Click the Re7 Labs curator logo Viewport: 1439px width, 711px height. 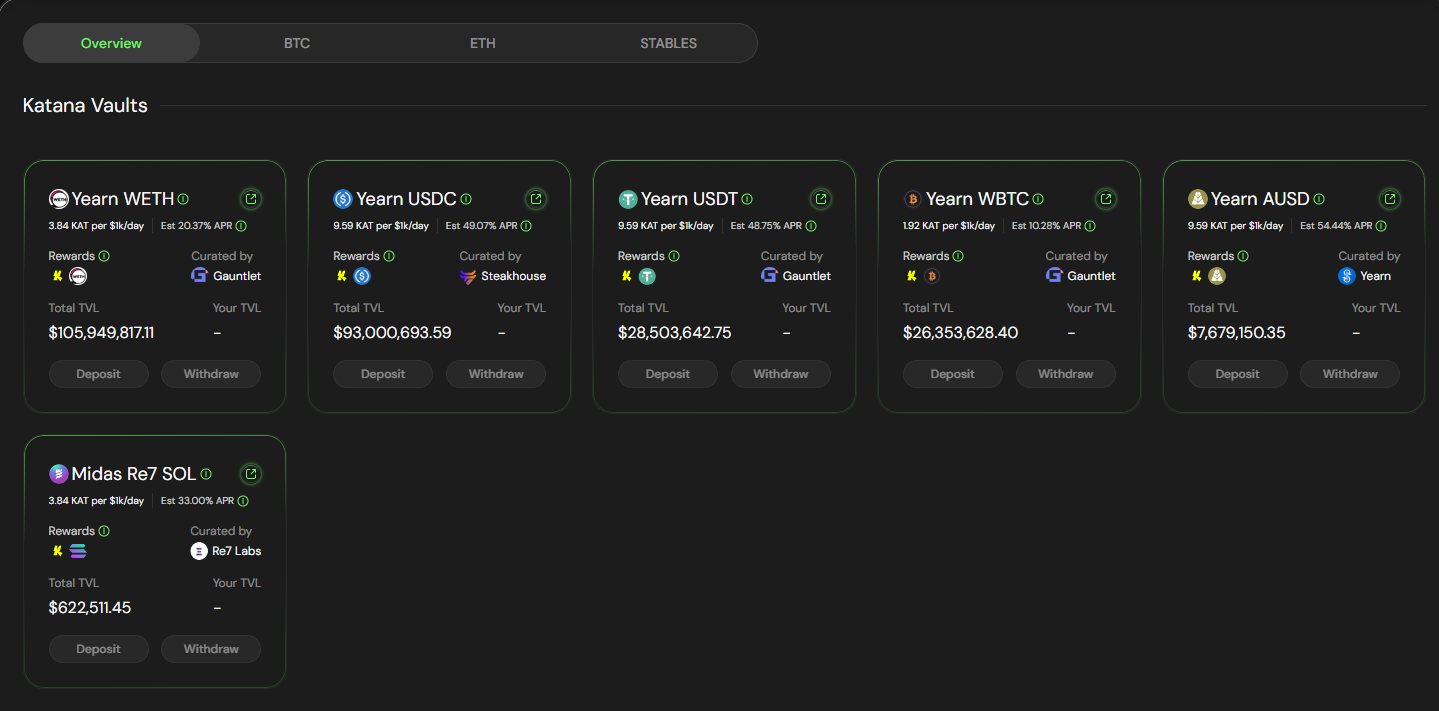pos(199,551)
